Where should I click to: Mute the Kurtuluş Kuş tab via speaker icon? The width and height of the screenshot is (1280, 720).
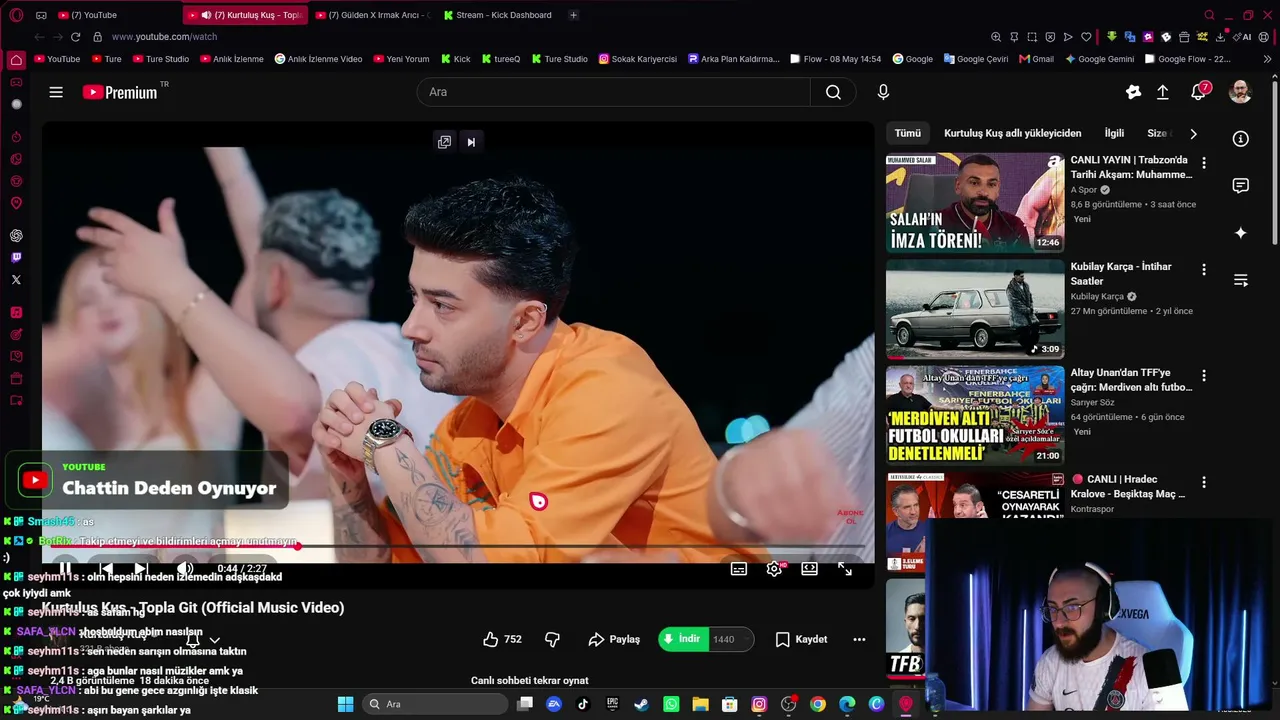coord(206,15)
